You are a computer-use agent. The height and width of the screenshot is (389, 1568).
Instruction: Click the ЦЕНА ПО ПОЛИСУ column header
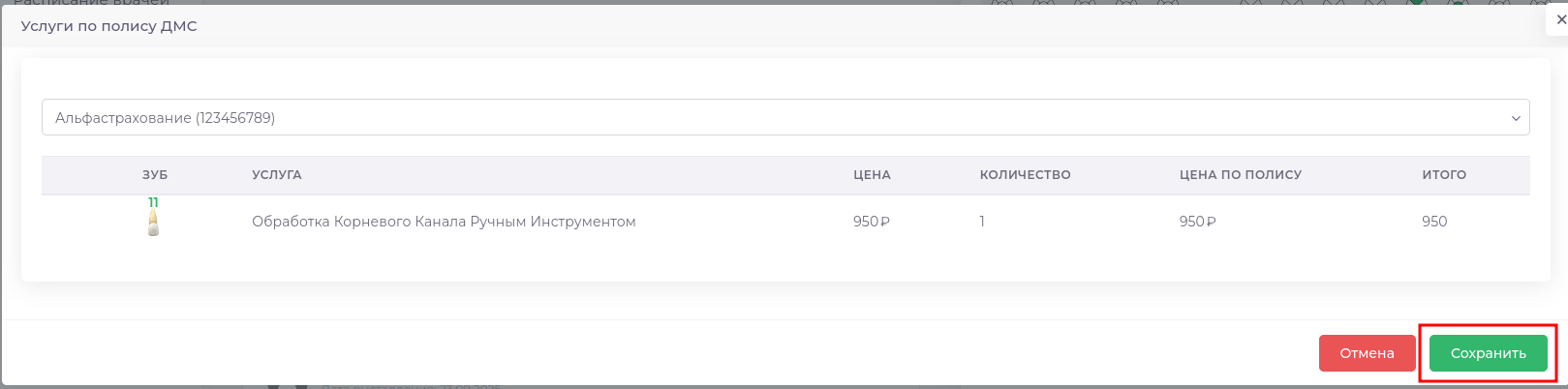tap(1240, 175)
